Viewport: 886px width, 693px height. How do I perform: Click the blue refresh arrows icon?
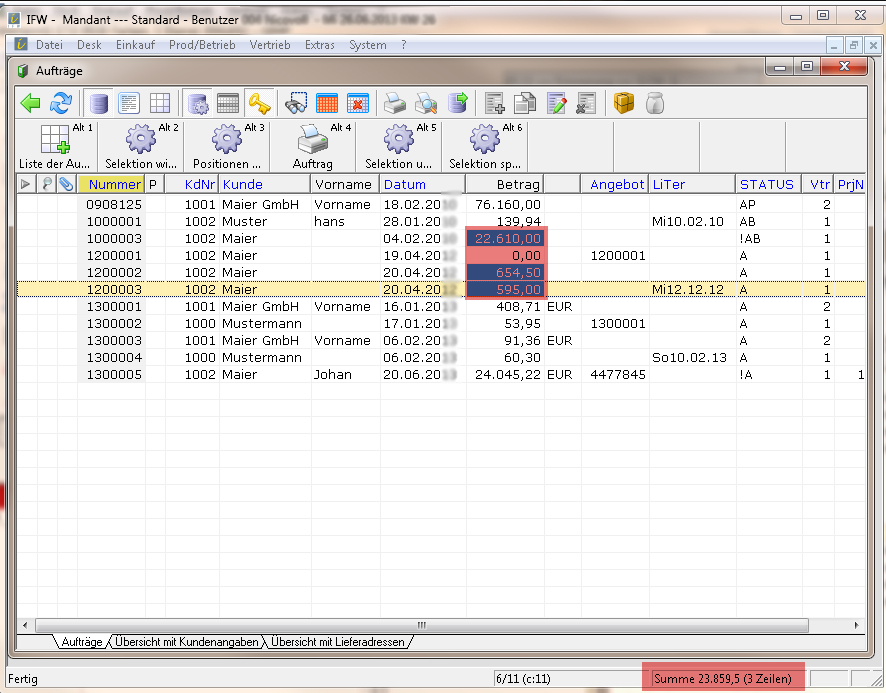(62, 103)
